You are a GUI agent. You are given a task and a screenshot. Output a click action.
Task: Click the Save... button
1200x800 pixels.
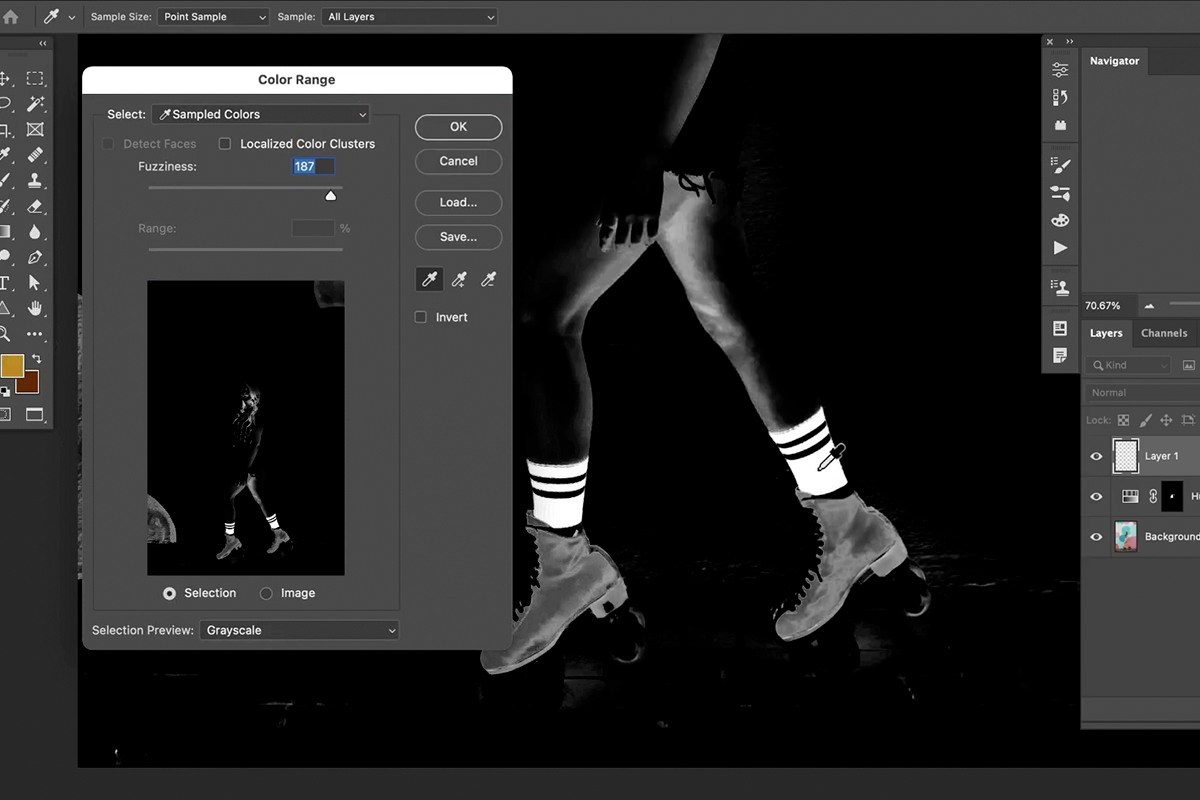click(458, 237)
